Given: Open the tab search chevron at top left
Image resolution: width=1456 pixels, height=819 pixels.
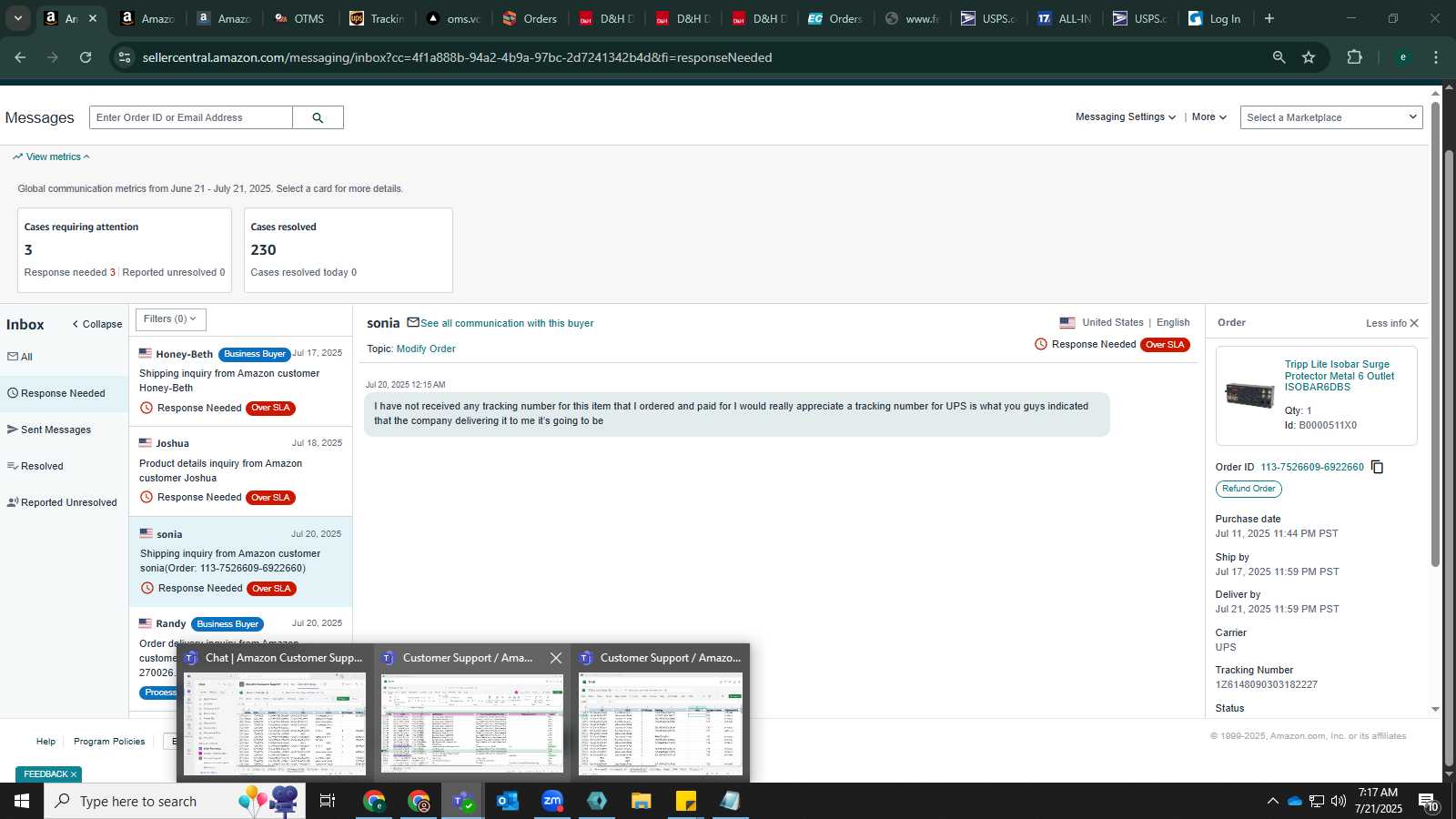Looking at the screenshot, I should tap(18, 18).
